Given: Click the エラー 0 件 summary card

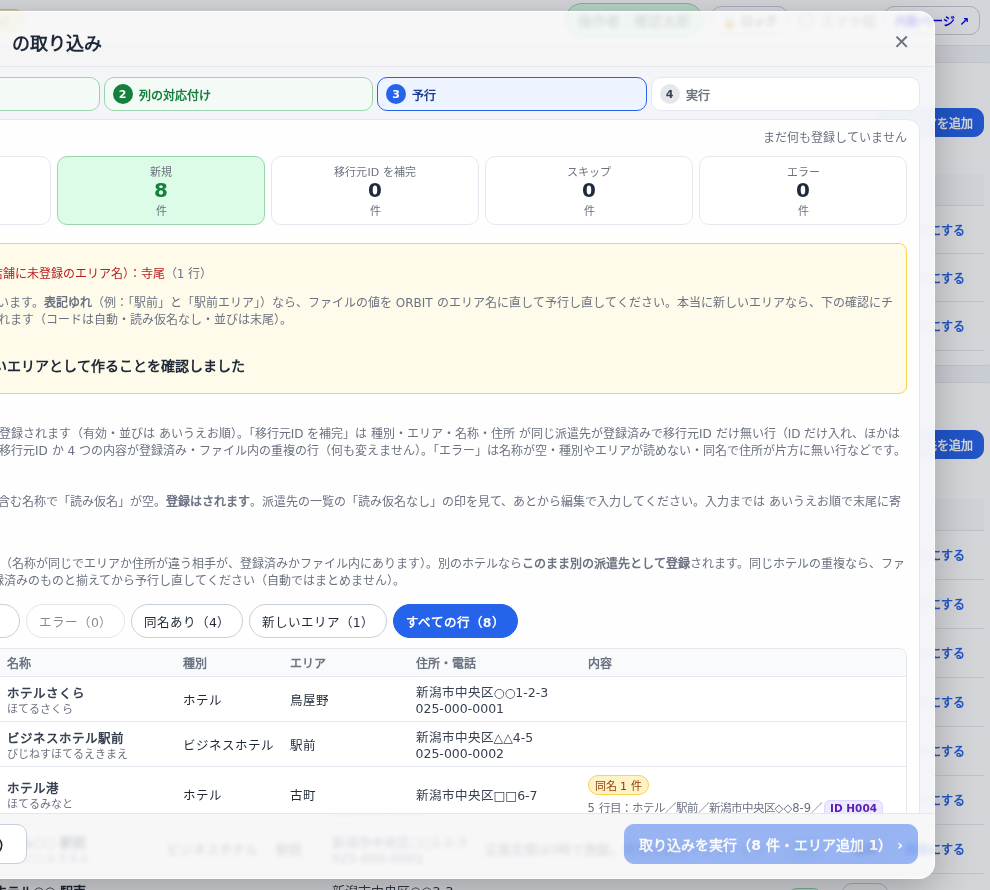Looking at the screenshot, I should pos(802,190).
